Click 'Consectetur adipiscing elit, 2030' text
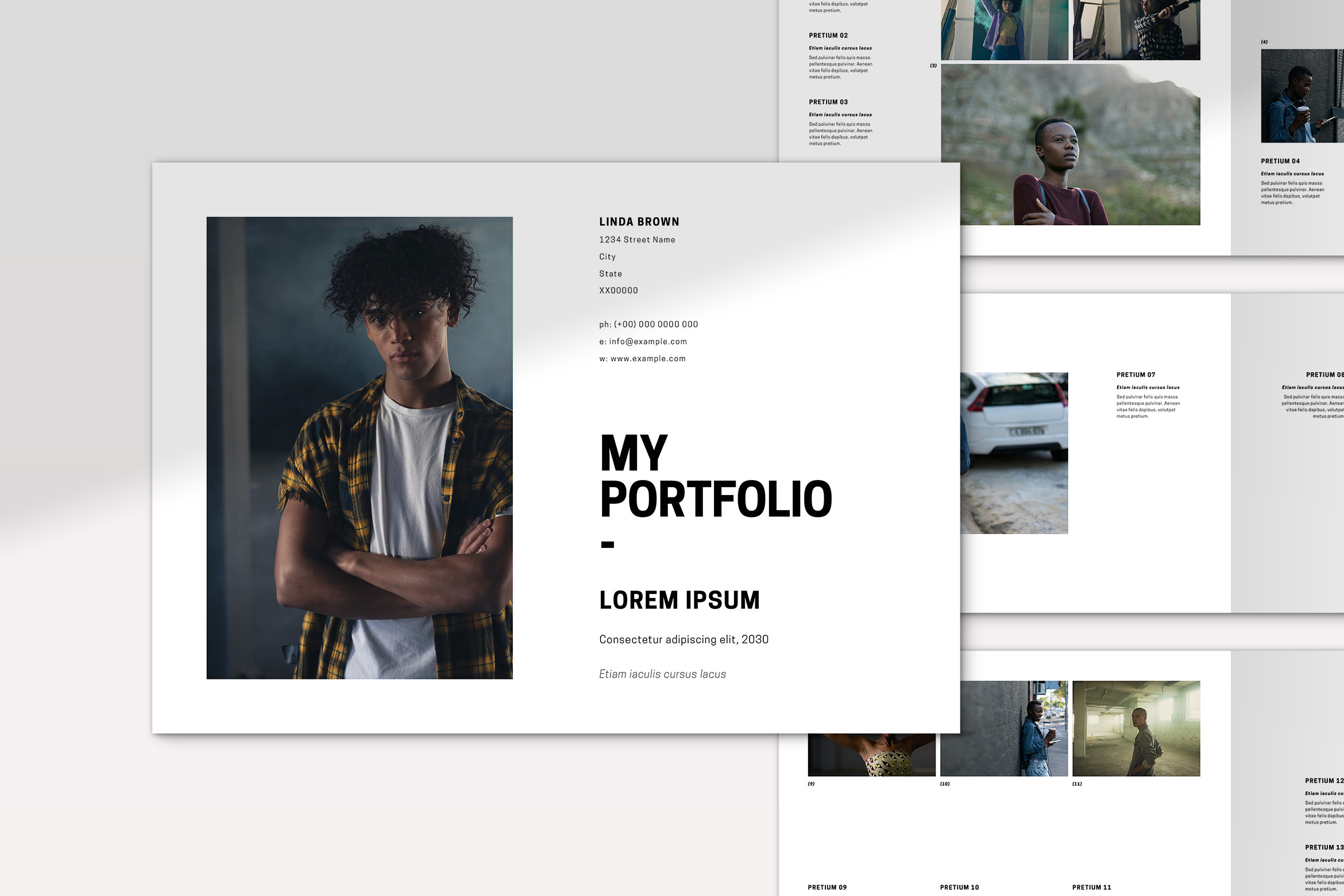Viewport: 1344px width, 896px height. point(683,639)
